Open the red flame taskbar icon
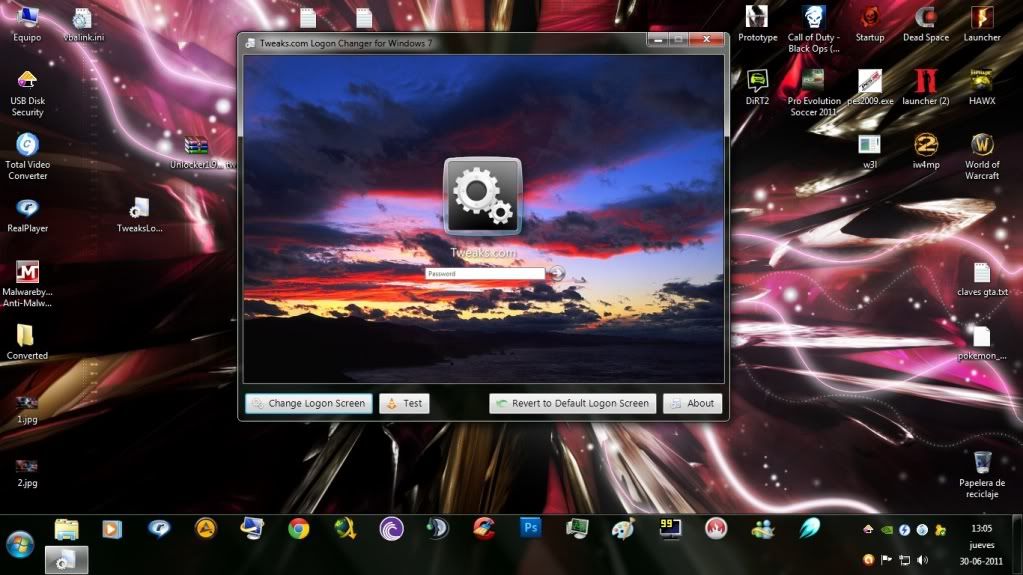Screen dimensions: 1023x575 click(716, 529)
